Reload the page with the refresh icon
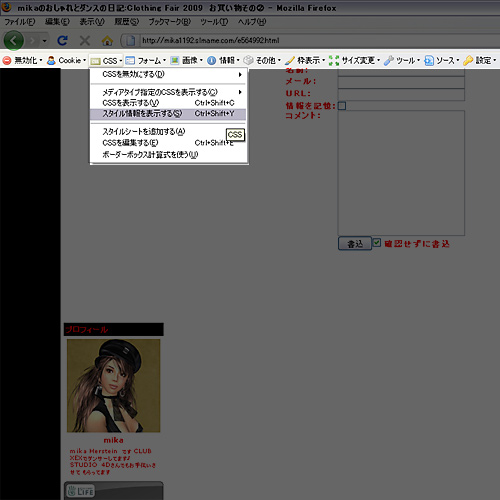The height and width of the screenshot is (500, 500). tap(62, 41)
